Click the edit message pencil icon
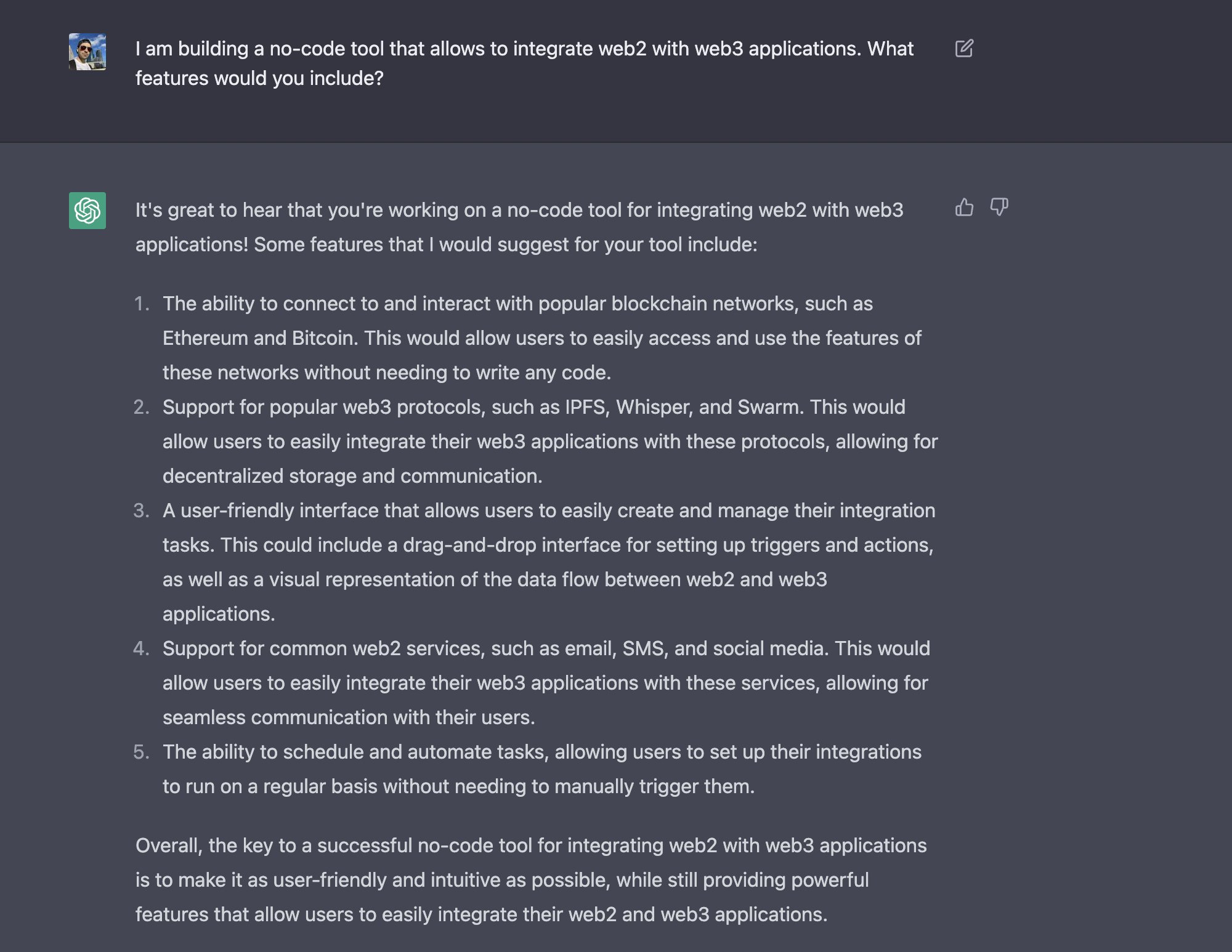This screenshot has width=1232, height=952. pyautogui.click(x=964, y=49)
